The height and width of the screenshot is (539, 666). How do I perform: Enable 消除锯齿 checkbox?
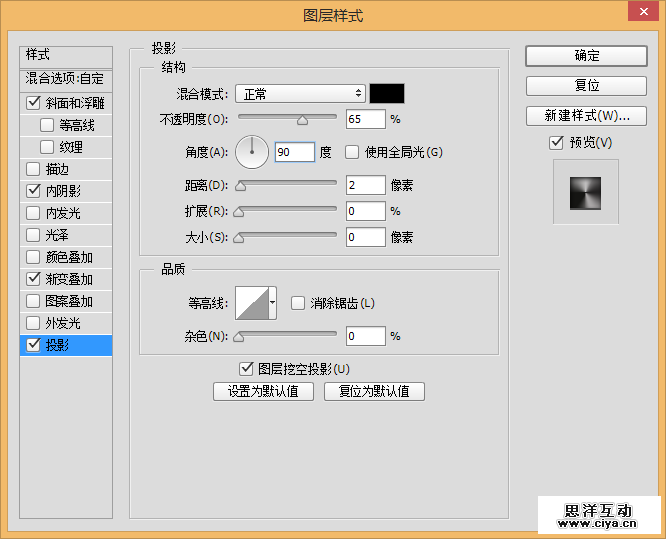[298, 303]
